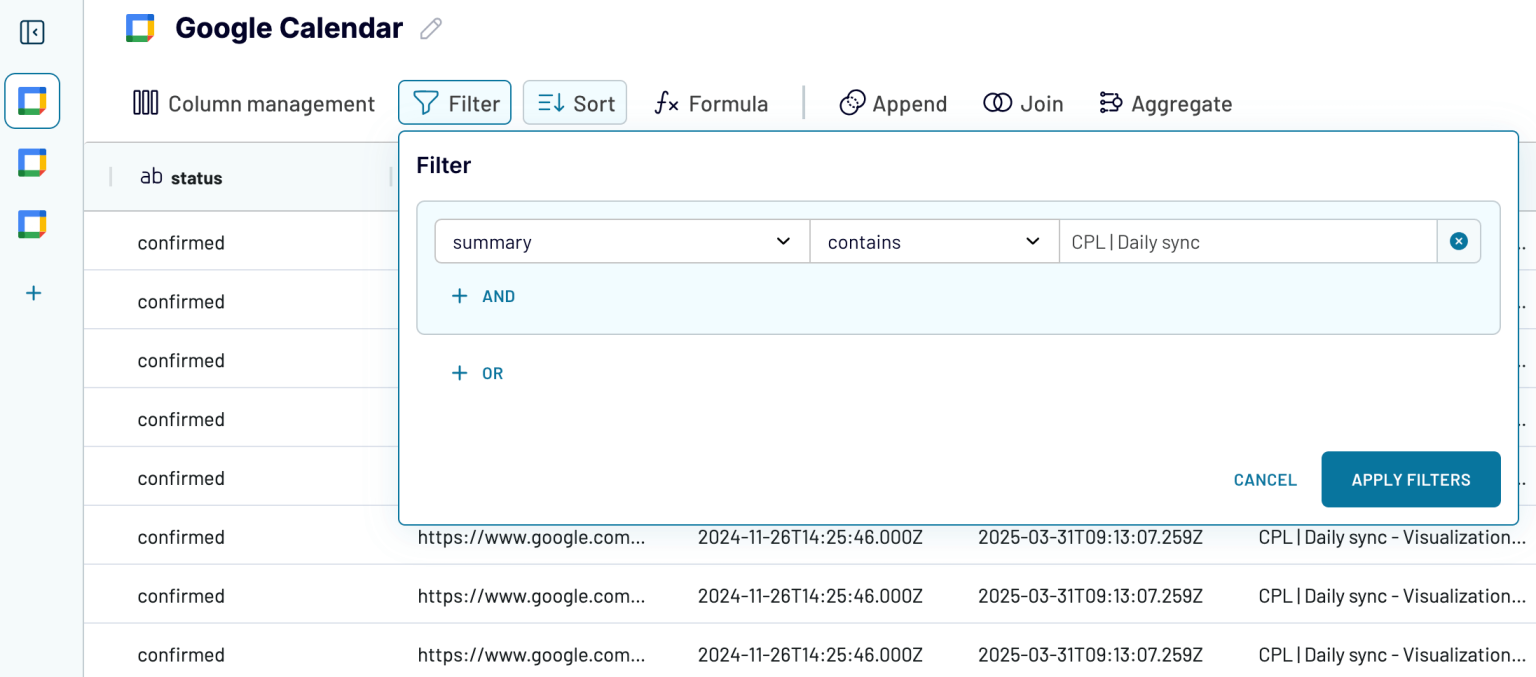Open the Aggregate tool

point(1165,103)
